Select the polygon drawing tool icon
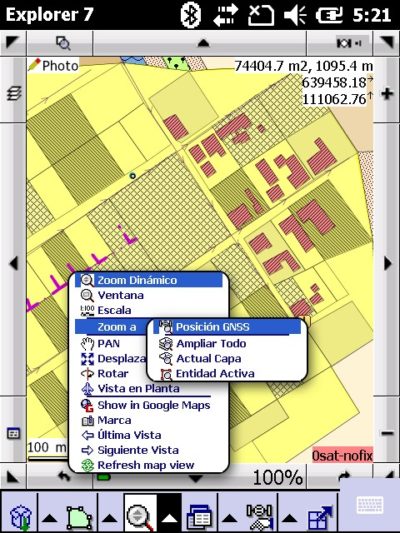The width and height of the screenshot is (400, 533). tap(80, 518)
